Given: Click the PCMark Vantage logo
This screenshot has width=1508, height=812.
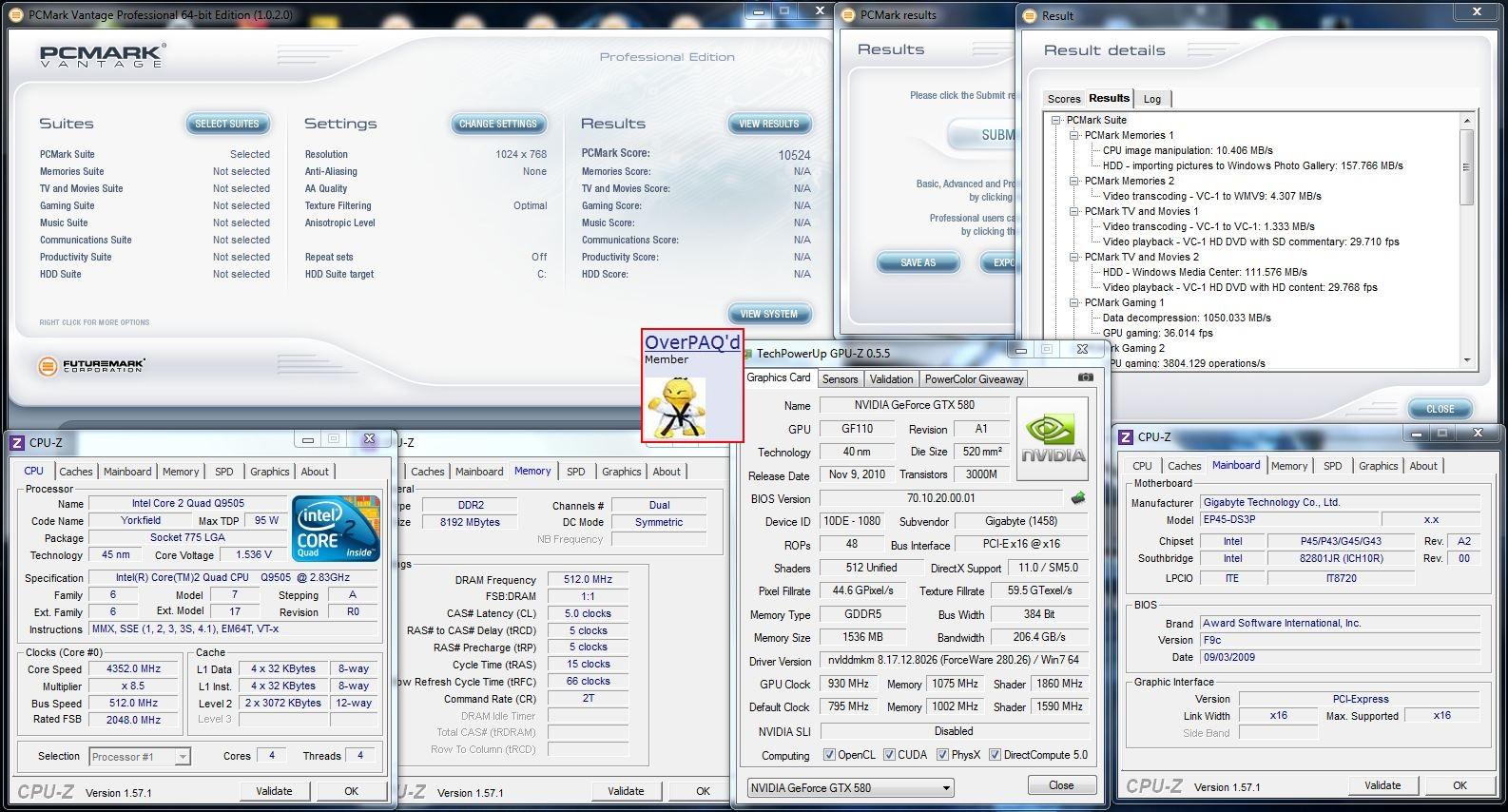Looking at the screenshot, I should (102, 56).
